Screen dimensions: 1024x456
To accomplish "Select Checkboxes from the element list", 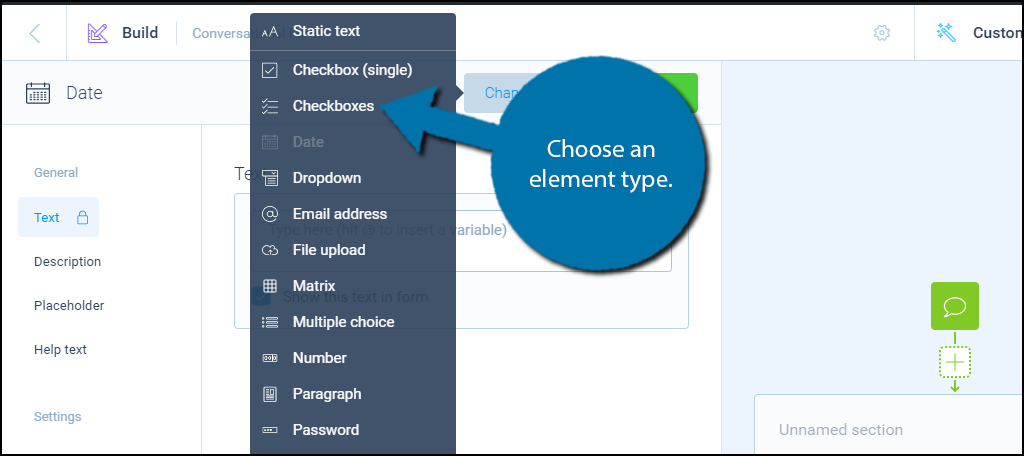I will (x=333, y=106).
